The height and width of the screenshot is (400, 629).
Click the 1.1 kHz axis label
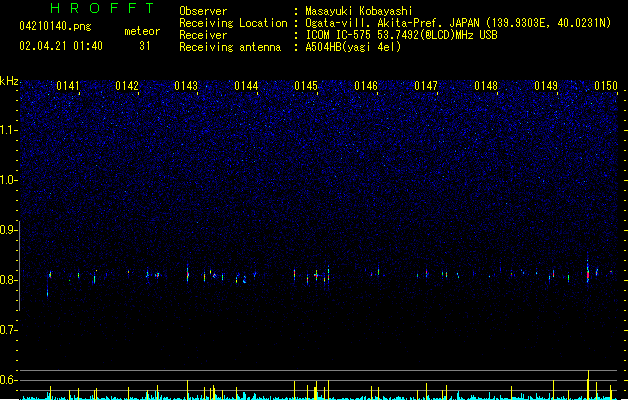8,130
